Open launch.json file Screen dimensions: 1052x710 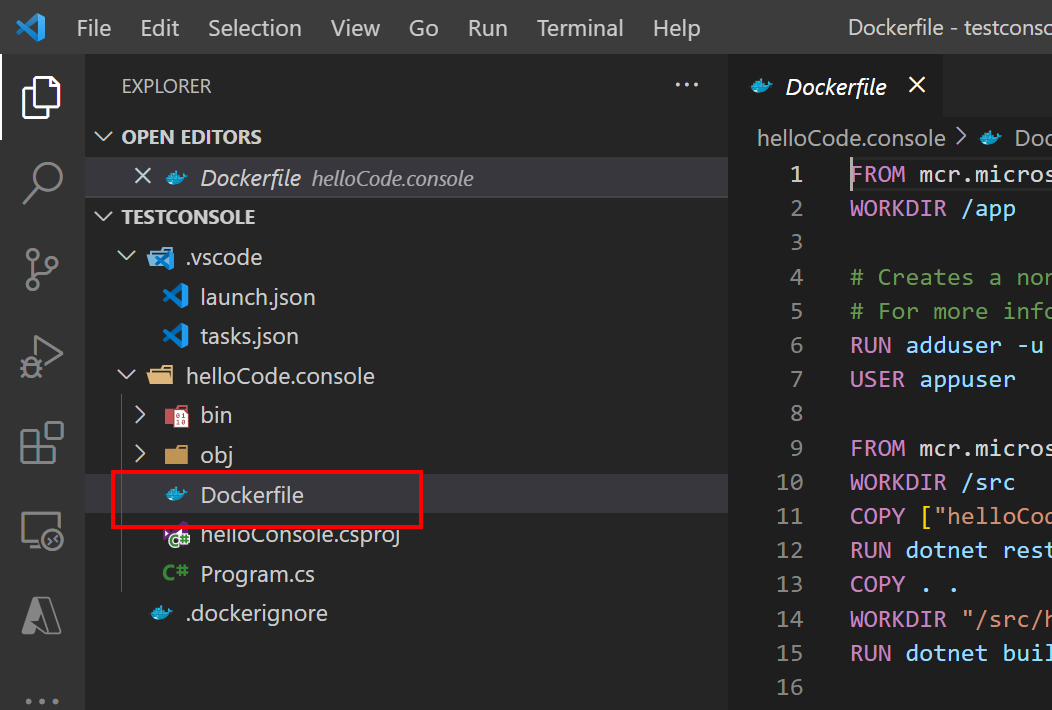258,297
